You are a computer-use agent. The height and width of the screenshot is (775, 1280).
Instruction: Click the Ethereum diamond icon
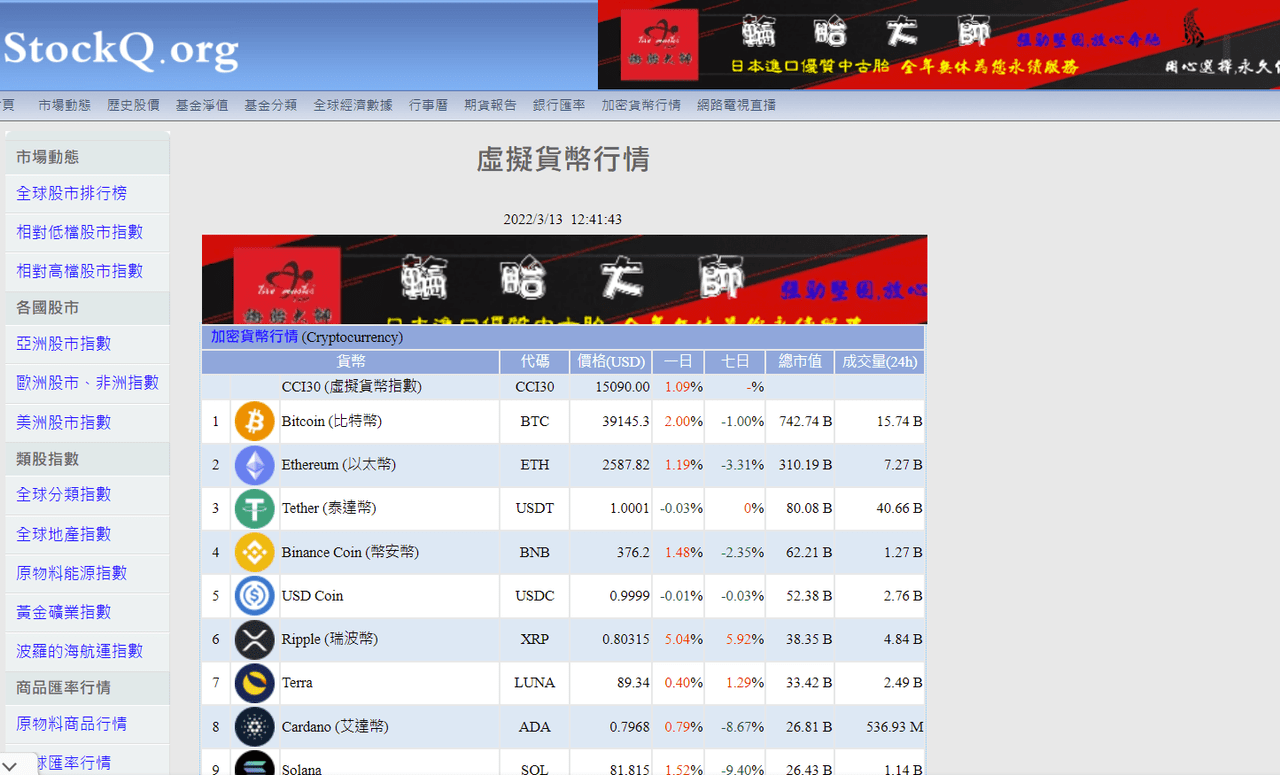[254, 464]
